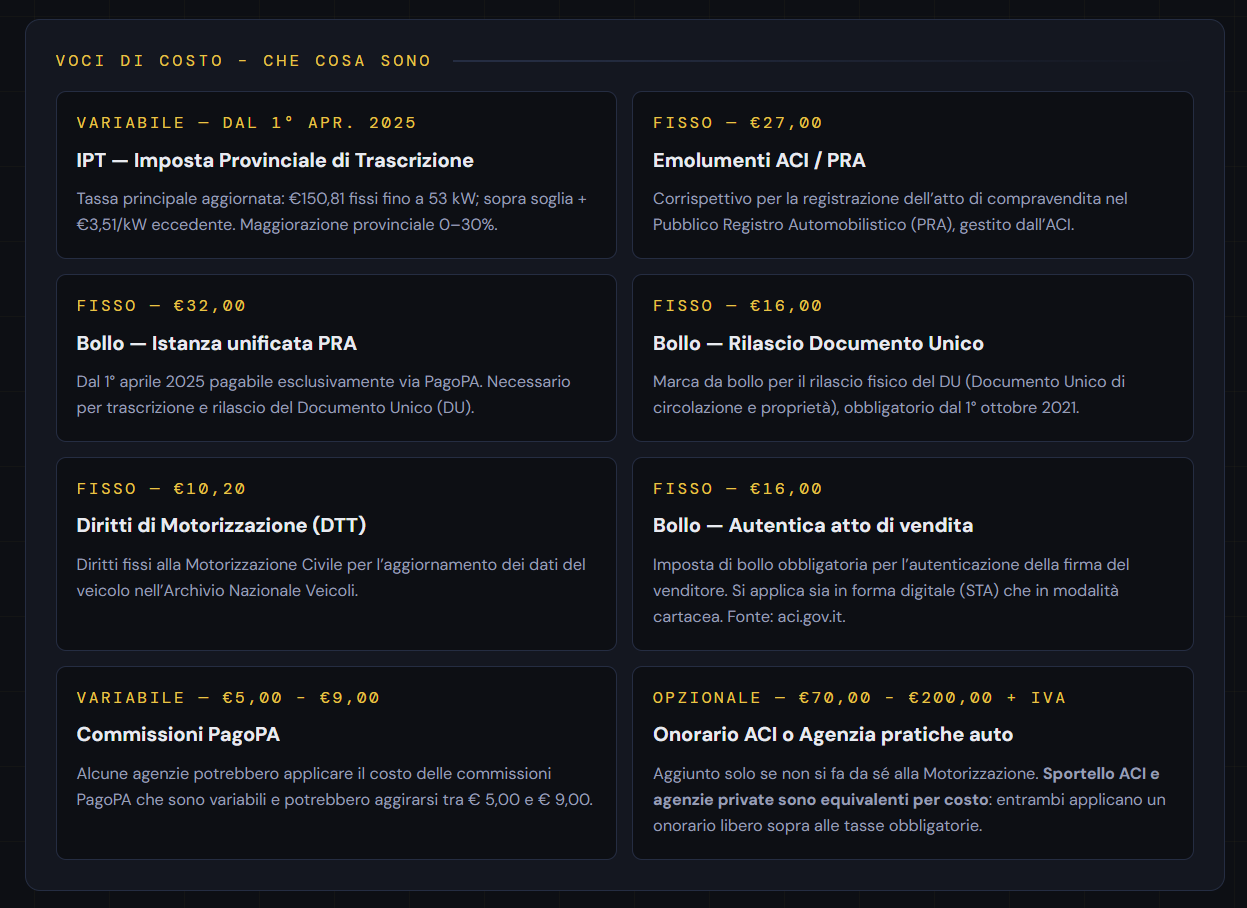This screenshot has width=1247, height=908.
Task: Select the Bollo Autentica atto di vendita heading
Action: (813, 525)
